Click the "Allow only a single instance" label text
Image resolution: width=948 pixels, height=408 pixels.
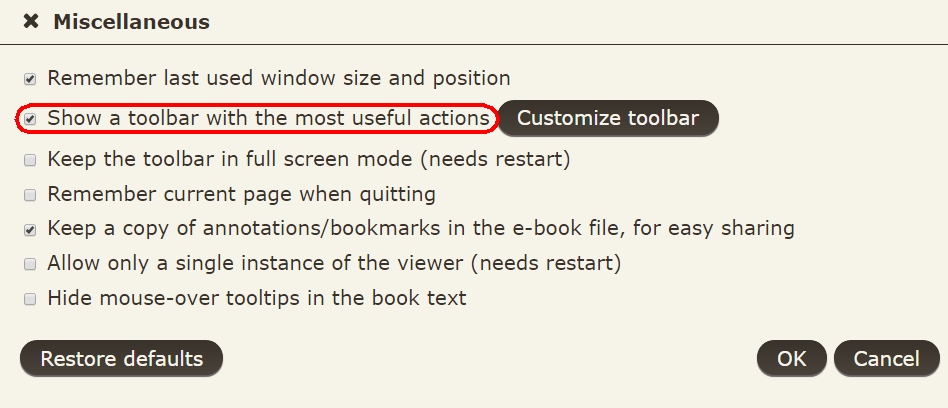pos(334,263)
